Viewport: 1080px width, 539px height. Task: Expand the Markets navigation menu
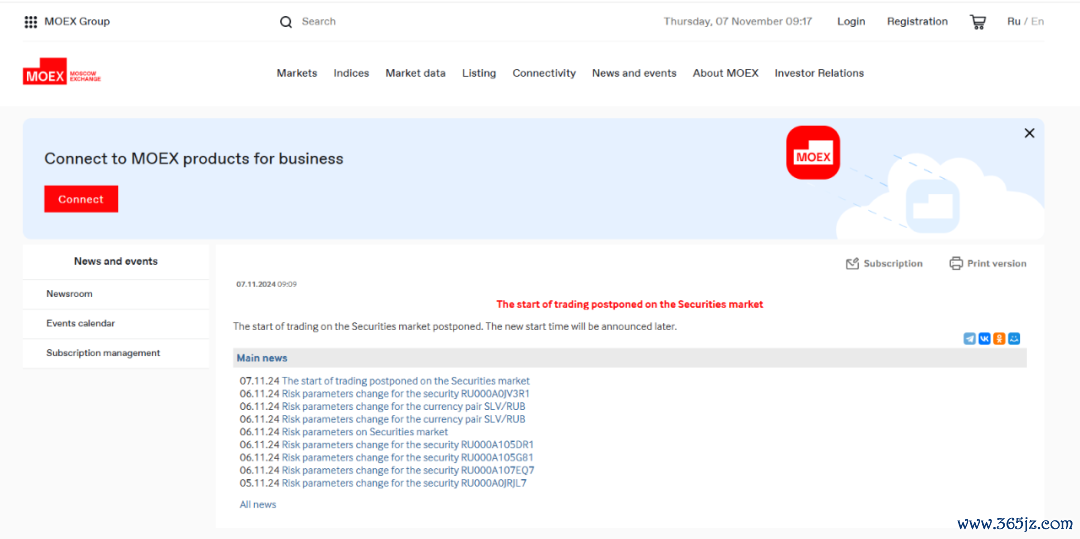[x=297, y=73]
